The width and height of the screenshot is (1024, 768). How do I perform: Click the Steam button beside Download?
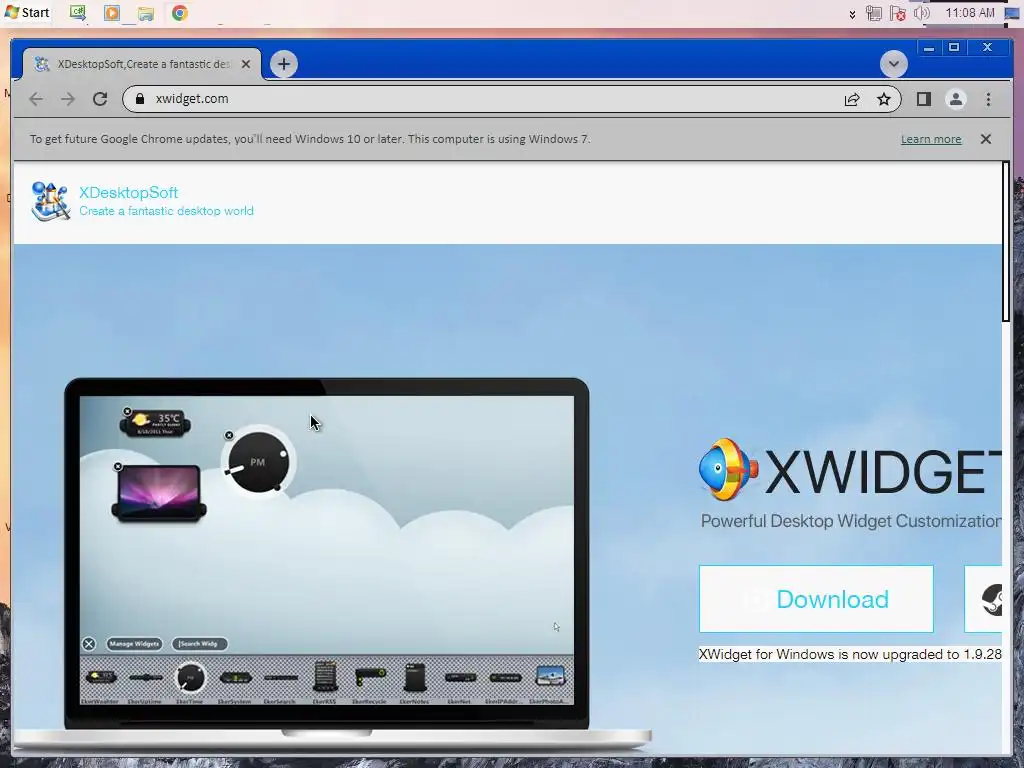point(984,599)
